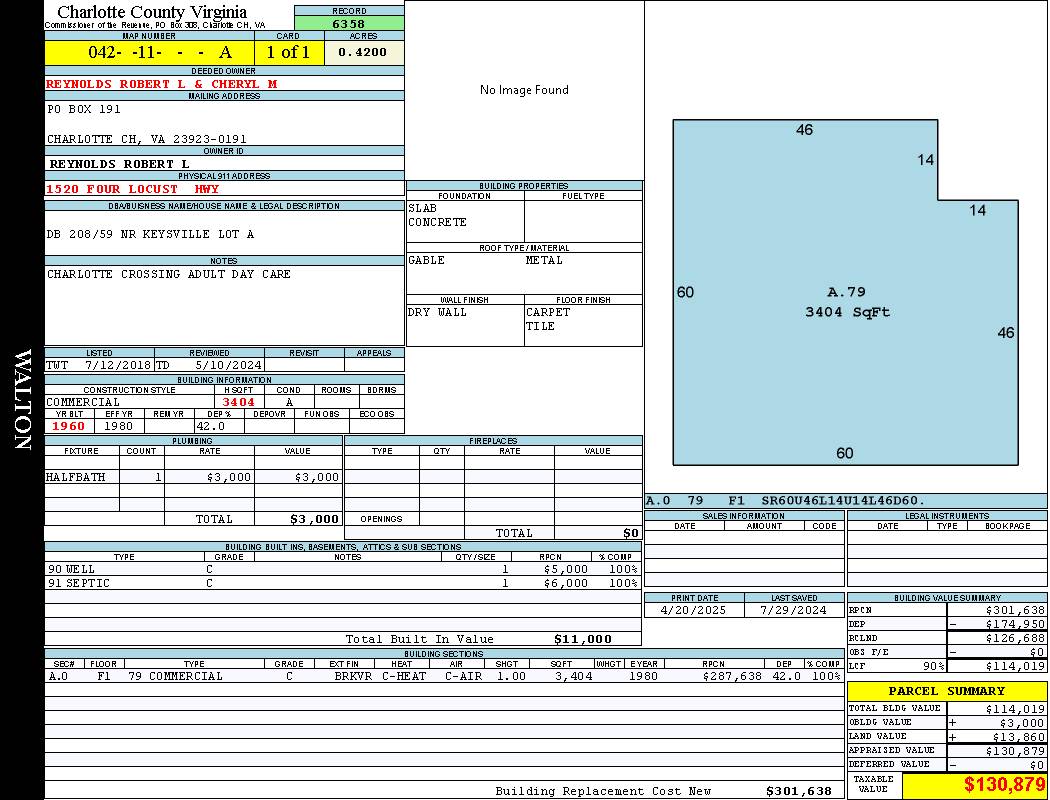Select deeded owner Reynolds Robert L & Cheryl M
This screenshot has height=800, width=1050.
coord(162,84)
